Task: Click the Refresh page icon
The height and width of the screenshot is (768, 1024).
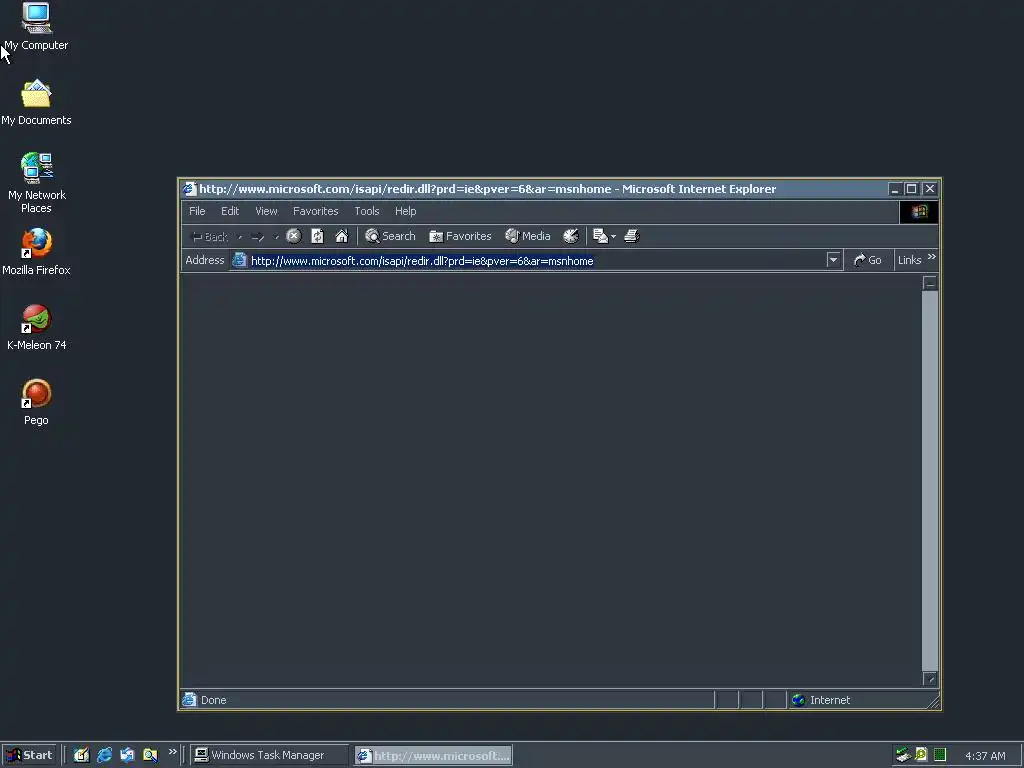Action: click(x=317, y=236)
